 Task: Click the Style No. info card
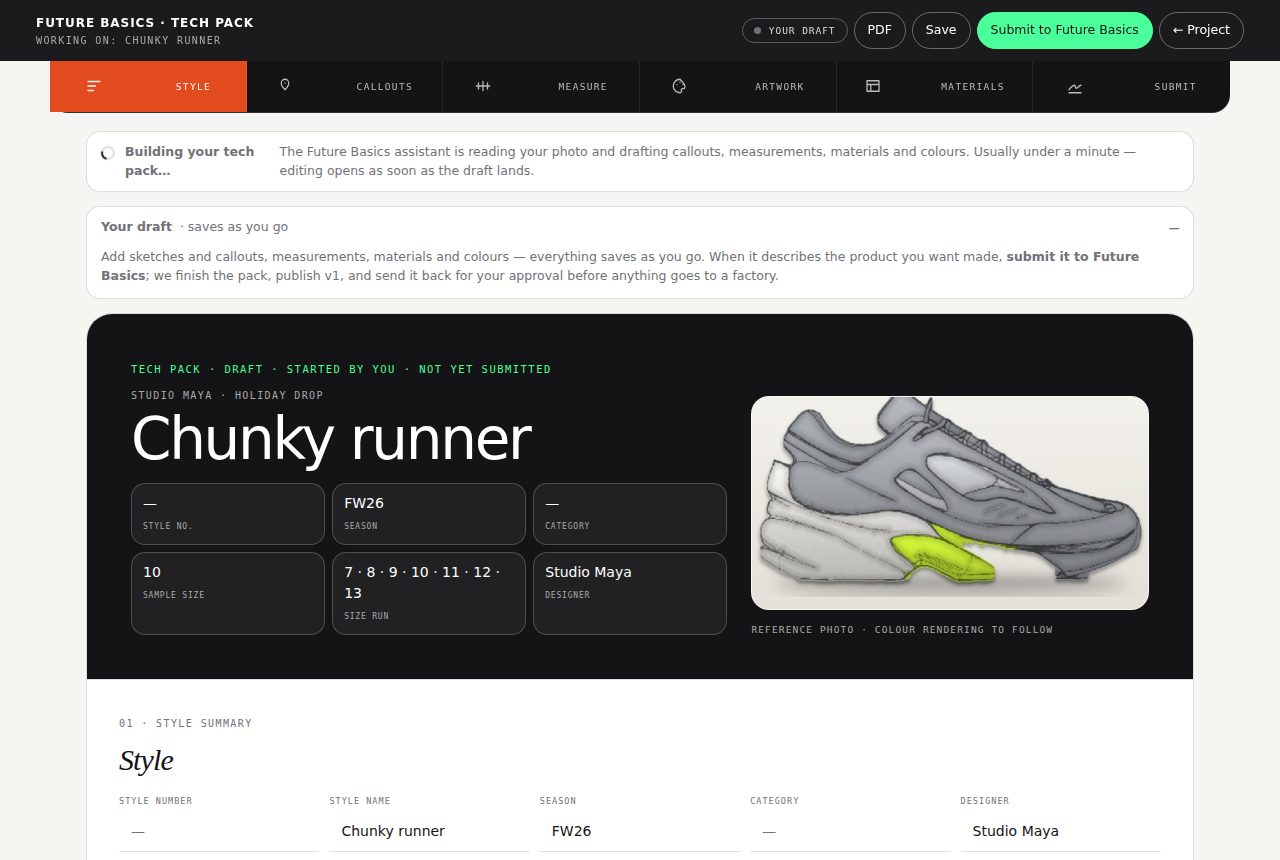[228, 514]
